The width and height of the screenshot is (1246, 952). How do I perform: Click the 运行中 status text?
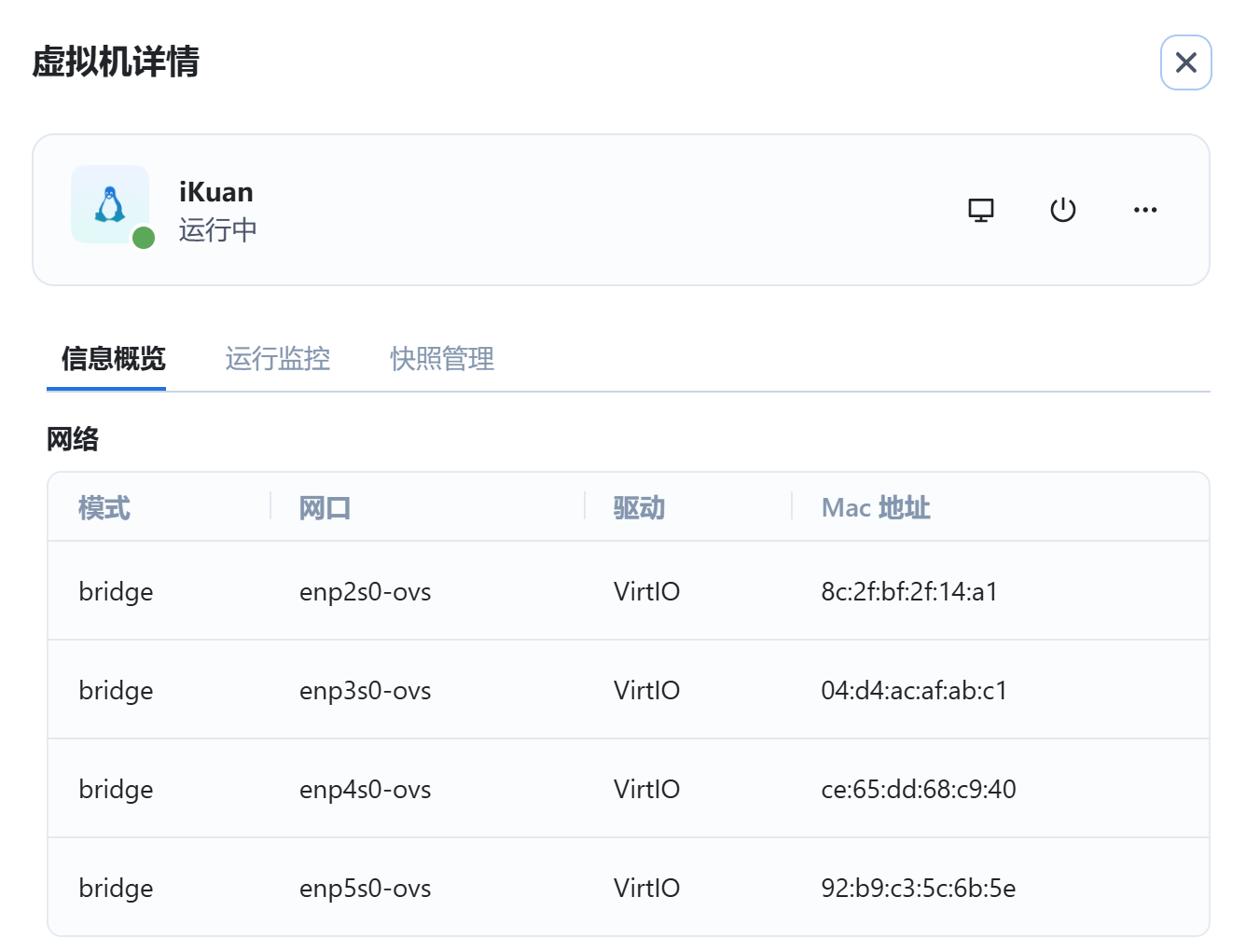pyautogui.click(x=218, y=230)
